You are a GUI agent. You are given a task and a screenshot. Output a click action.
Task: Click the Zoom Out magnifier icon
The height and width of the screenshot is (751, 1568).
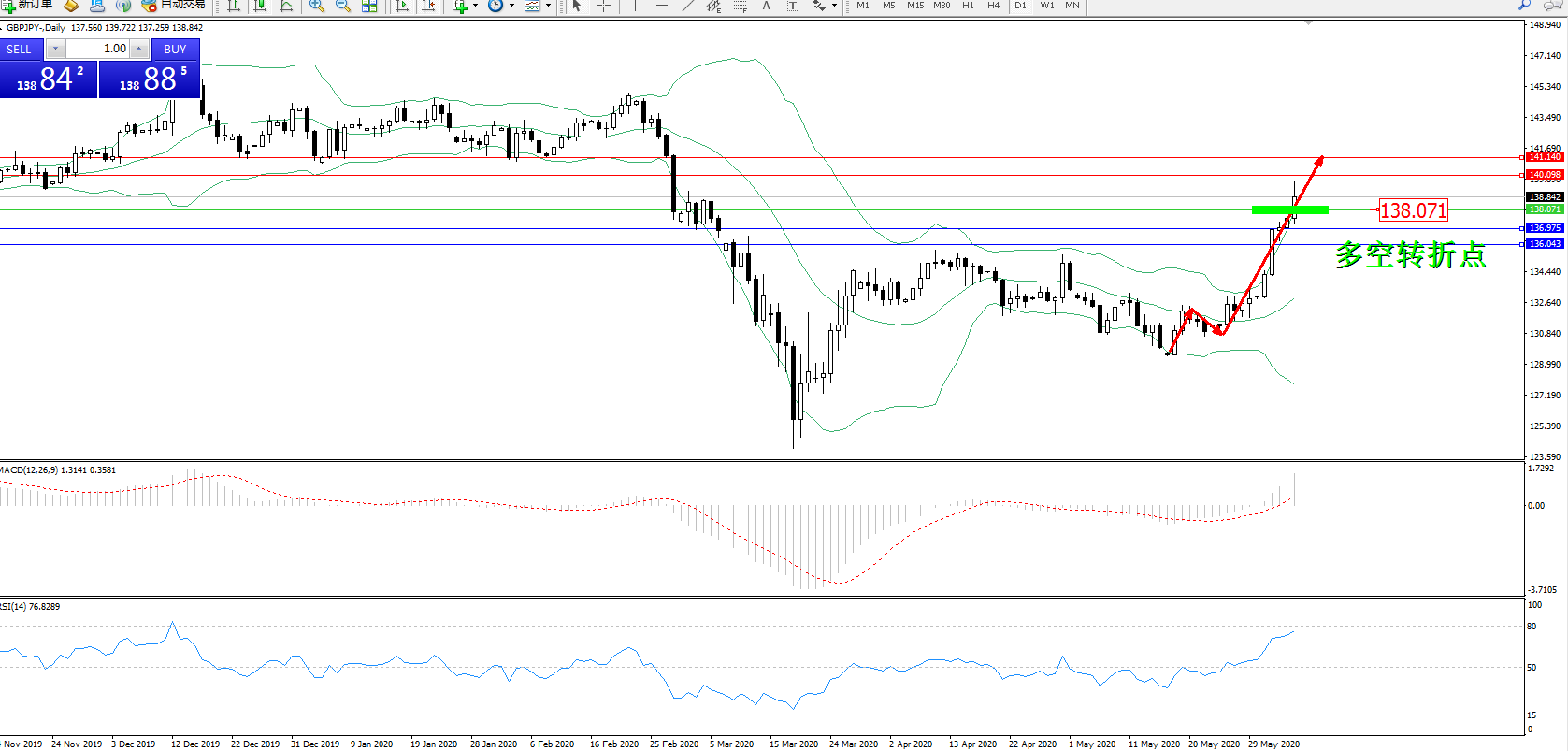click(343, 6)
